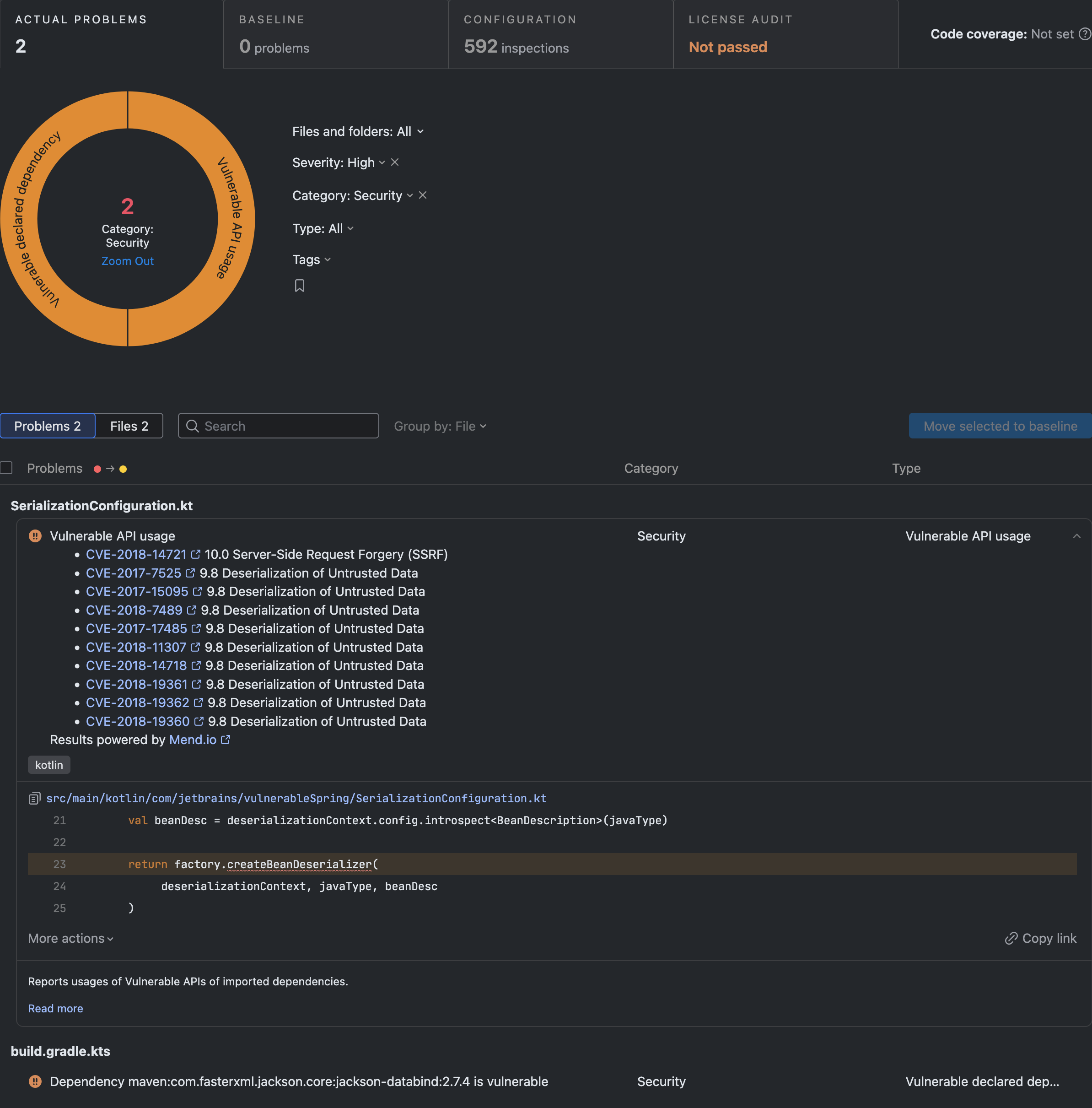
Task: Open external link icon for CVE-2017-17485
Action: (x=196, y=628)
